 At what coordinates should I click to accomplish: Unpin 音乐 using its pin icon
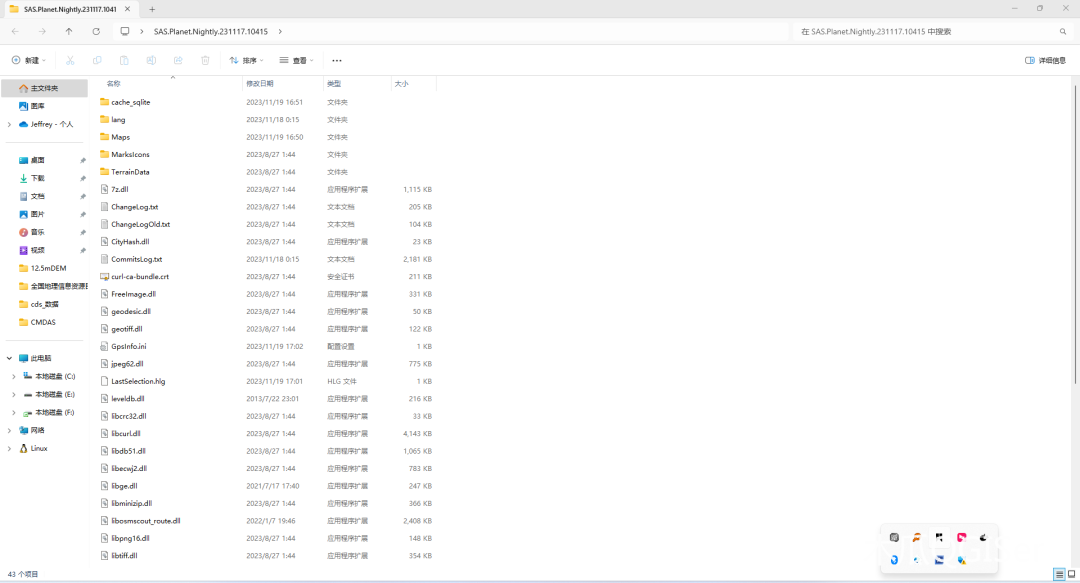coord(83,232)
